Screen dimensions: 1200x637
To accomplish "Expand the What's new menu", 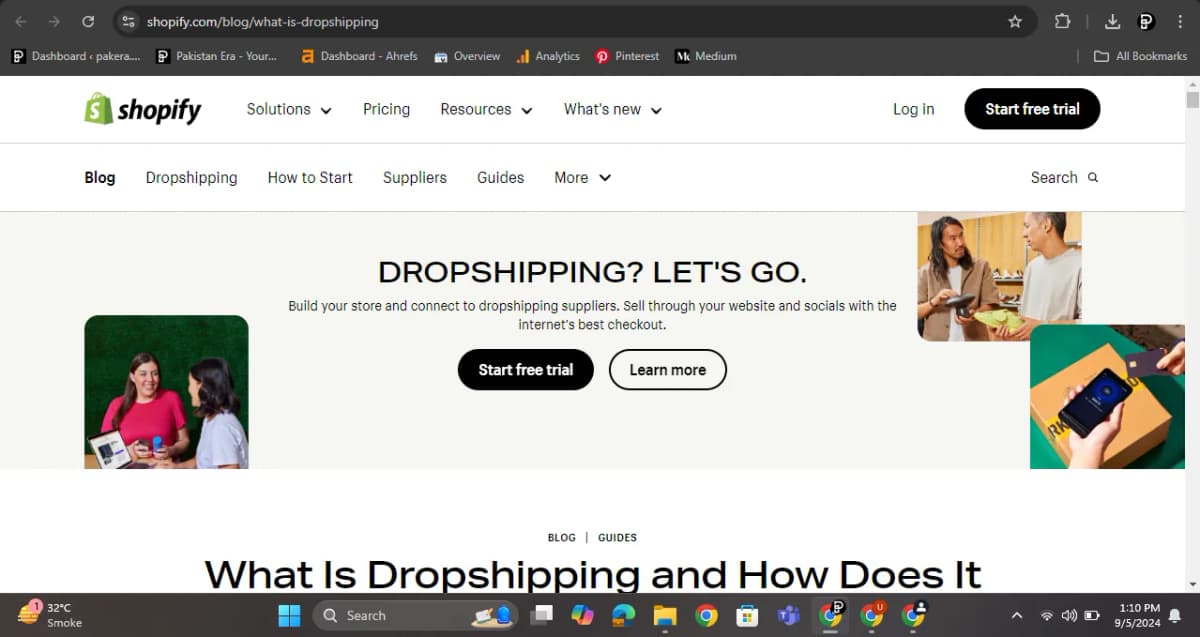I will [613, 109].
